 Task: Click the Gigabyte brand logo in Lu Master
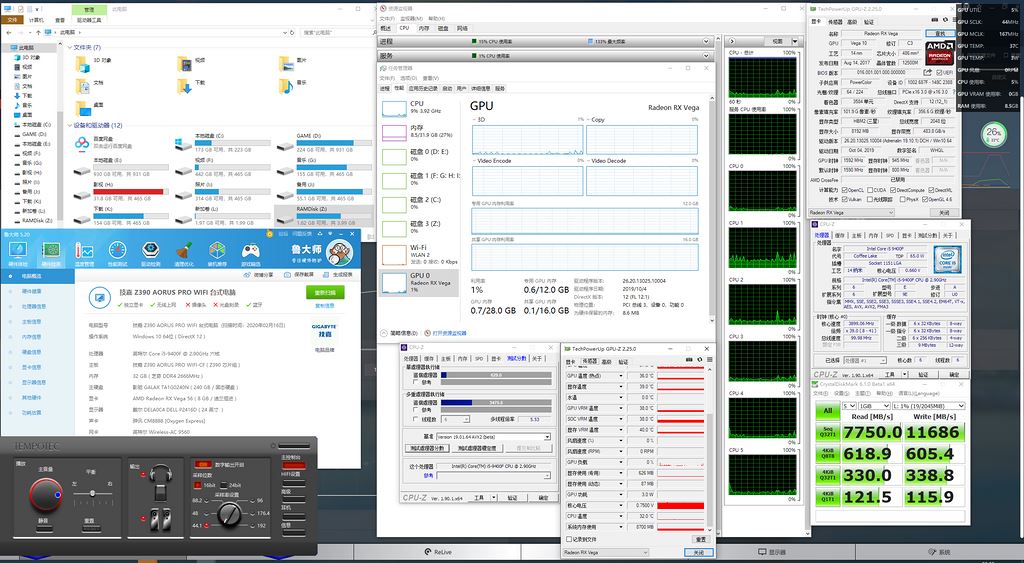click(324, 330)
